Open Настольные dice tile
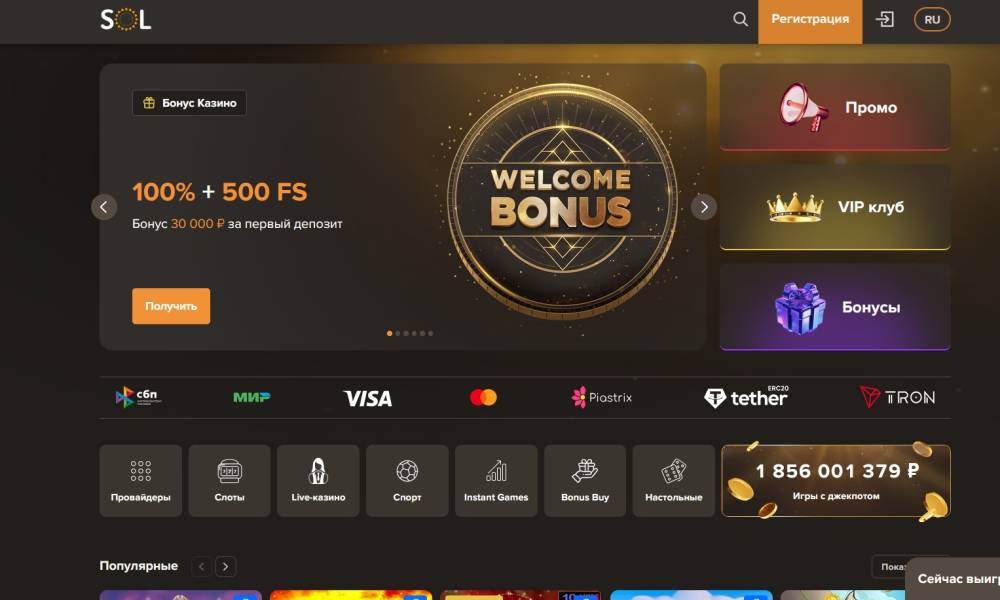The height and width of the screenshot is (600, 1000). (x=673, y=481)
